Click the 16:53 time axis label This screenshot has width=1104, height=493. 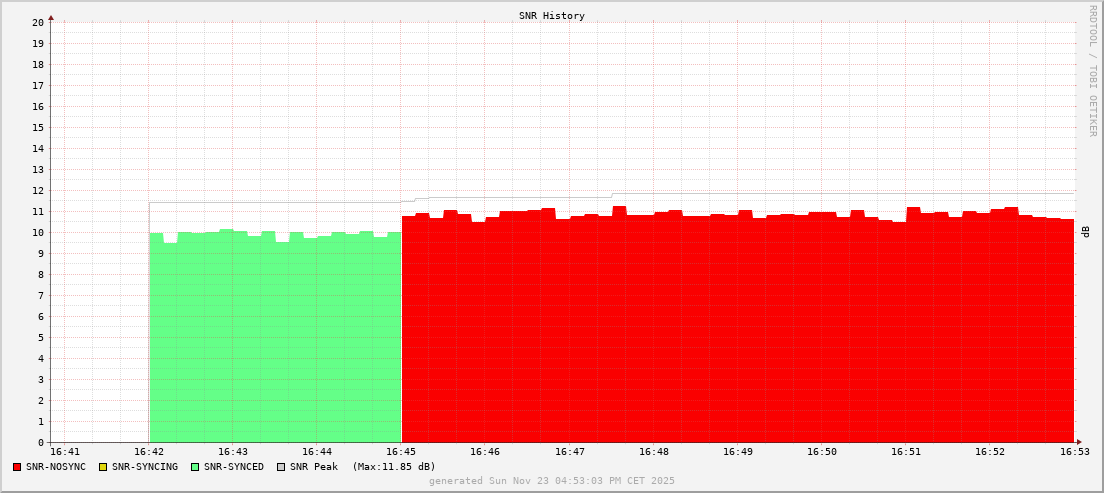(1074, 453)
